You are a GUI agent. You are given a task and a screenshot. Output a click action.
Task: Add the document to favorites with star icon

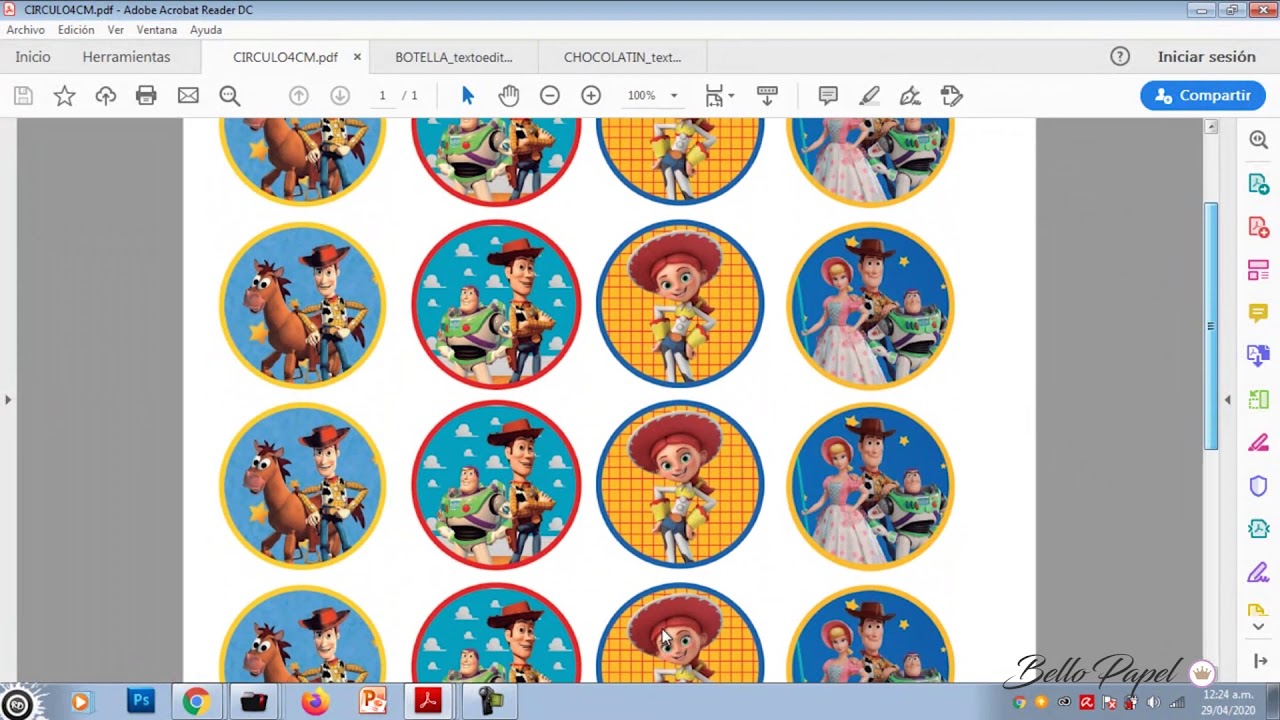64,96
